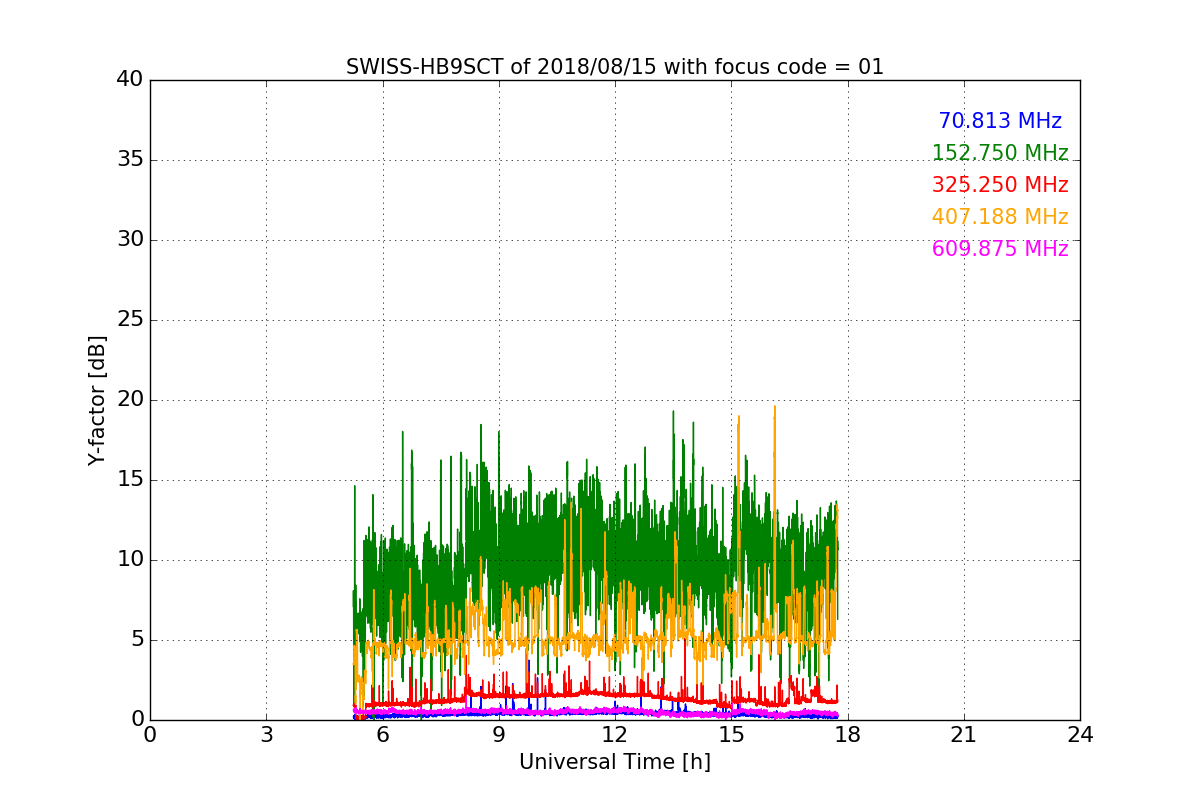Image resolution: width=1200 pixels, height=800 pixels.
Task: Select the 325.250 MHz legend entry
Action: tap(999, 185)
